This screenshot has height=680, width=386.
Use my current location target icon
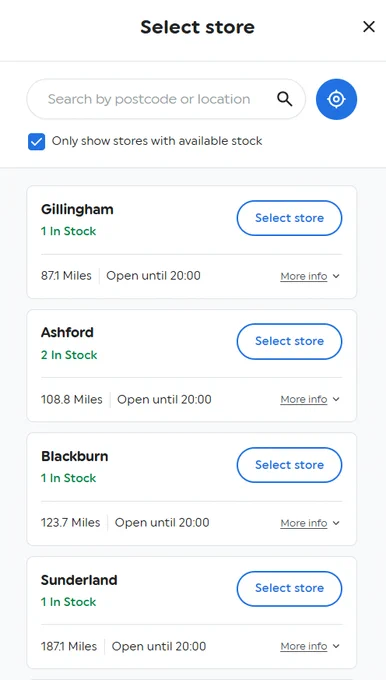tap(336, 99)
